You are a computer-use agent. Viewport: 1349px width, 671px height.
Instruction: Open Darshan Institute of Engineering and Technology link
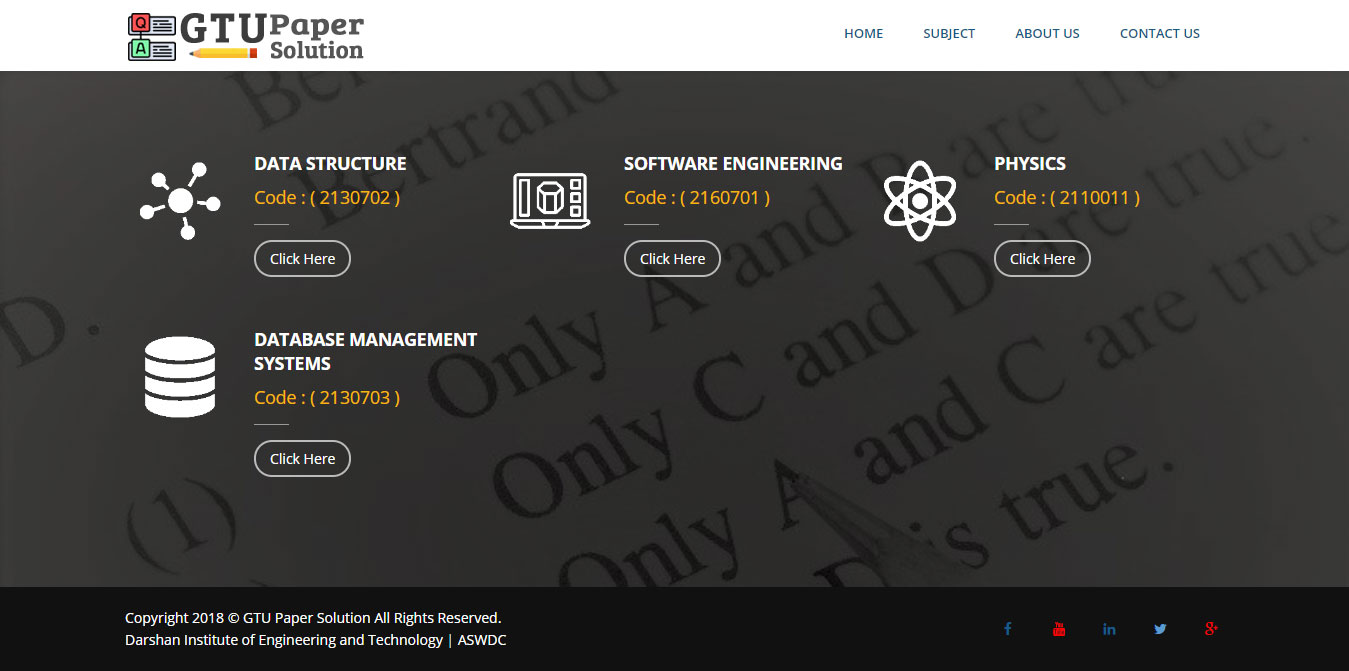click(284, 640)
